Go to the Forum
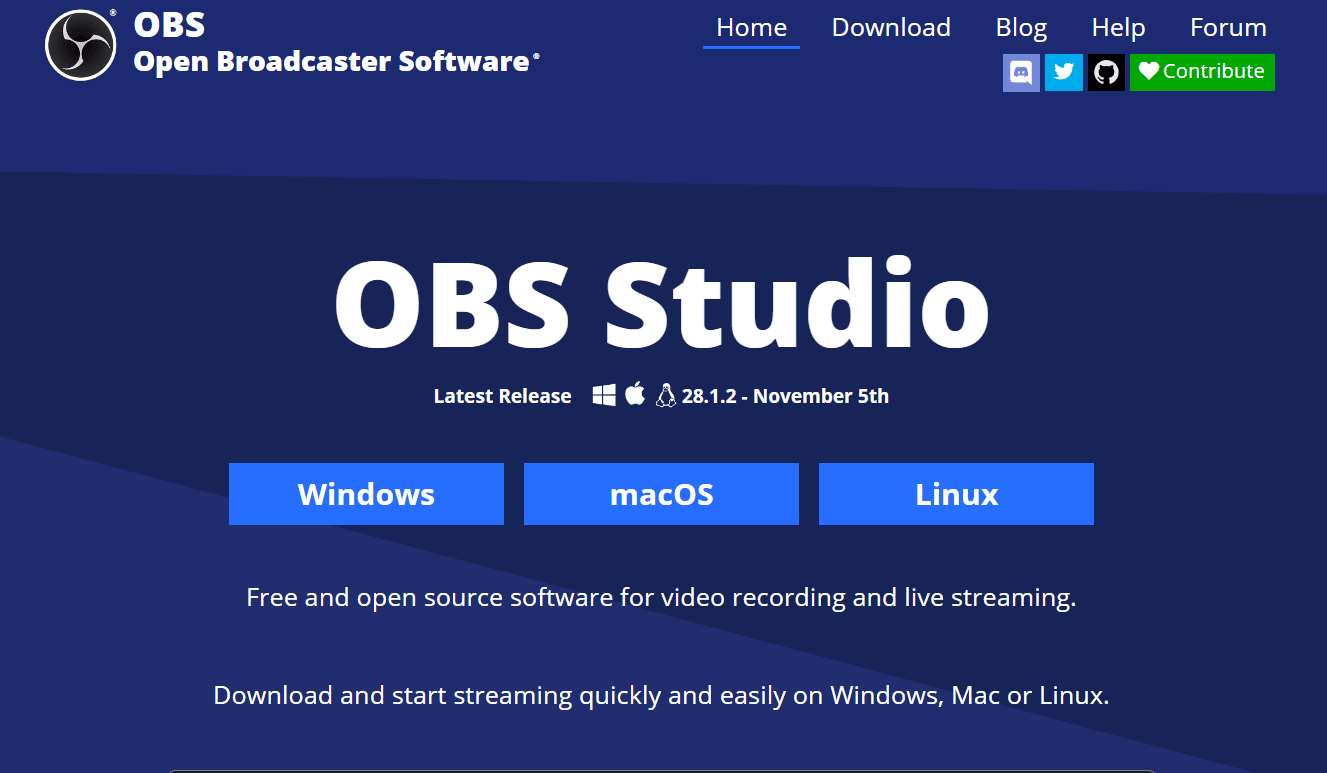The height and width of the screenshot is (773, 1327). [1228, 27]
